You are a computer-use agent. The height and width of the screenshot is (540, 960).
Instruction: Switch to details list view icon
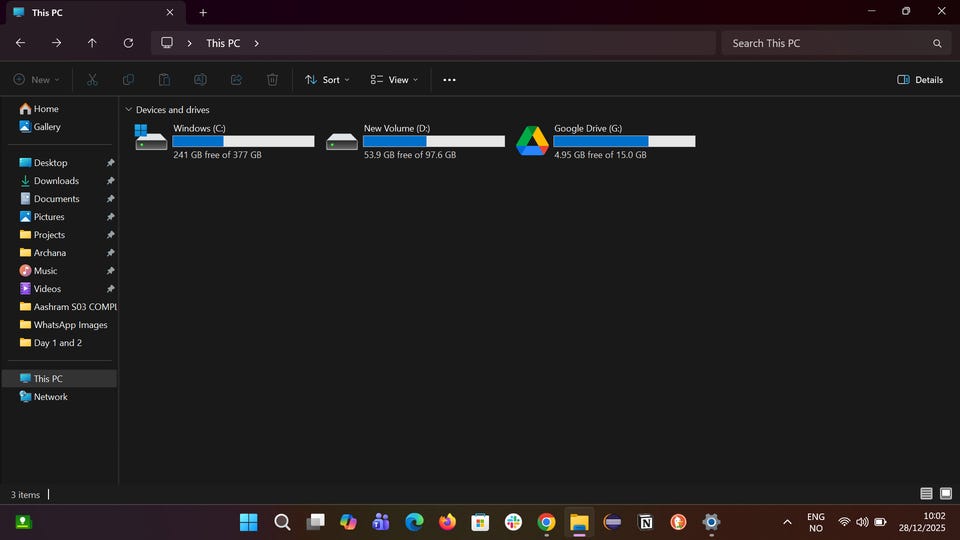click(x=926, y=493)
